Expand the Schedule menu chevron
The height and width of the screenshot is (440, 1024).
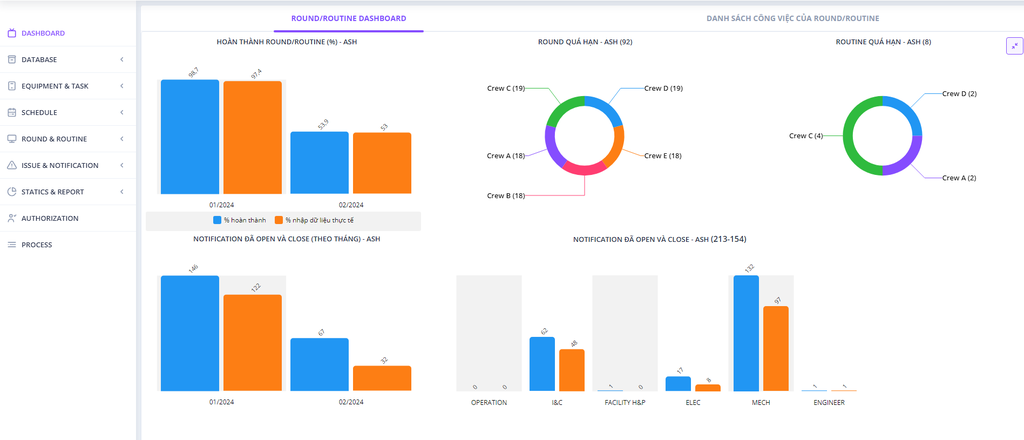pyautogui.click(x=122, y=112)
